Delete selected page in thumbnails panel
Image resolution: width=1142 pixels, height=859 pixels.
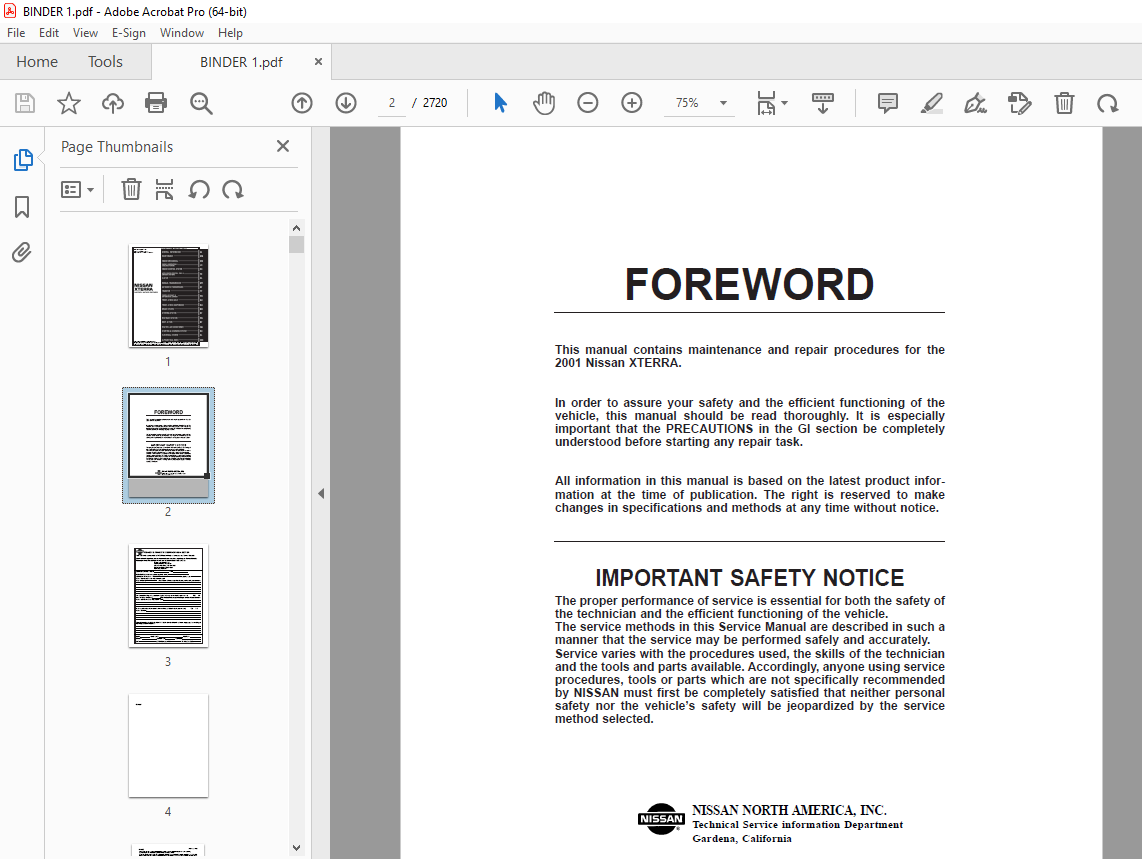click(x=131, y=189)
